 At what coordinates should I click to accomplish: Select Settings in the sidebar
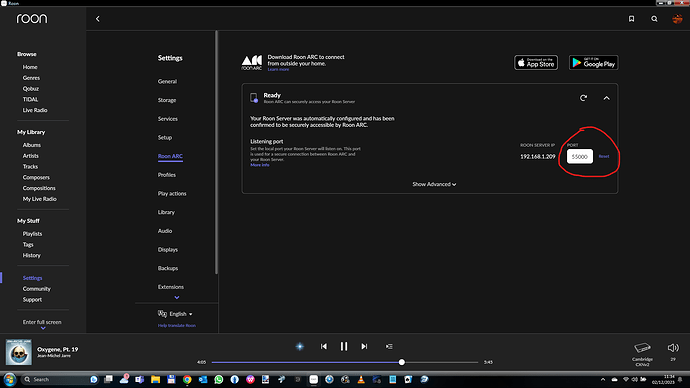(33, 278)
